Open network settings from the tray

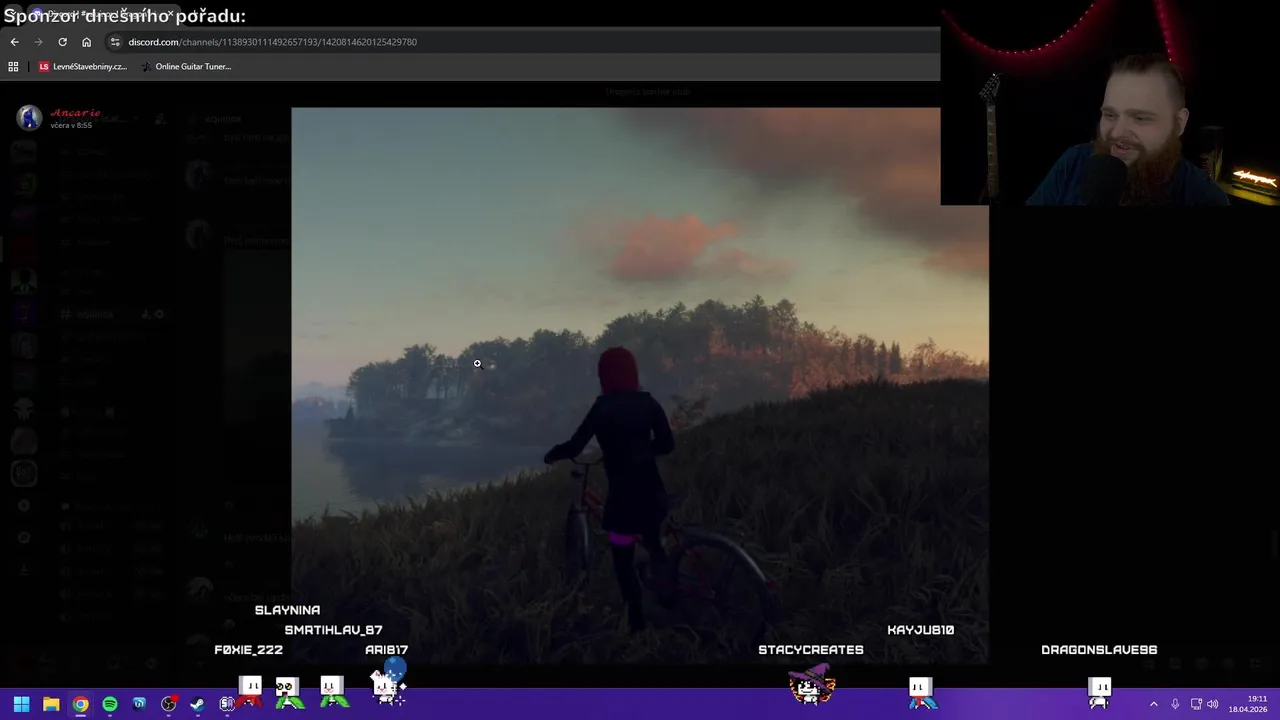[1196, 704]
